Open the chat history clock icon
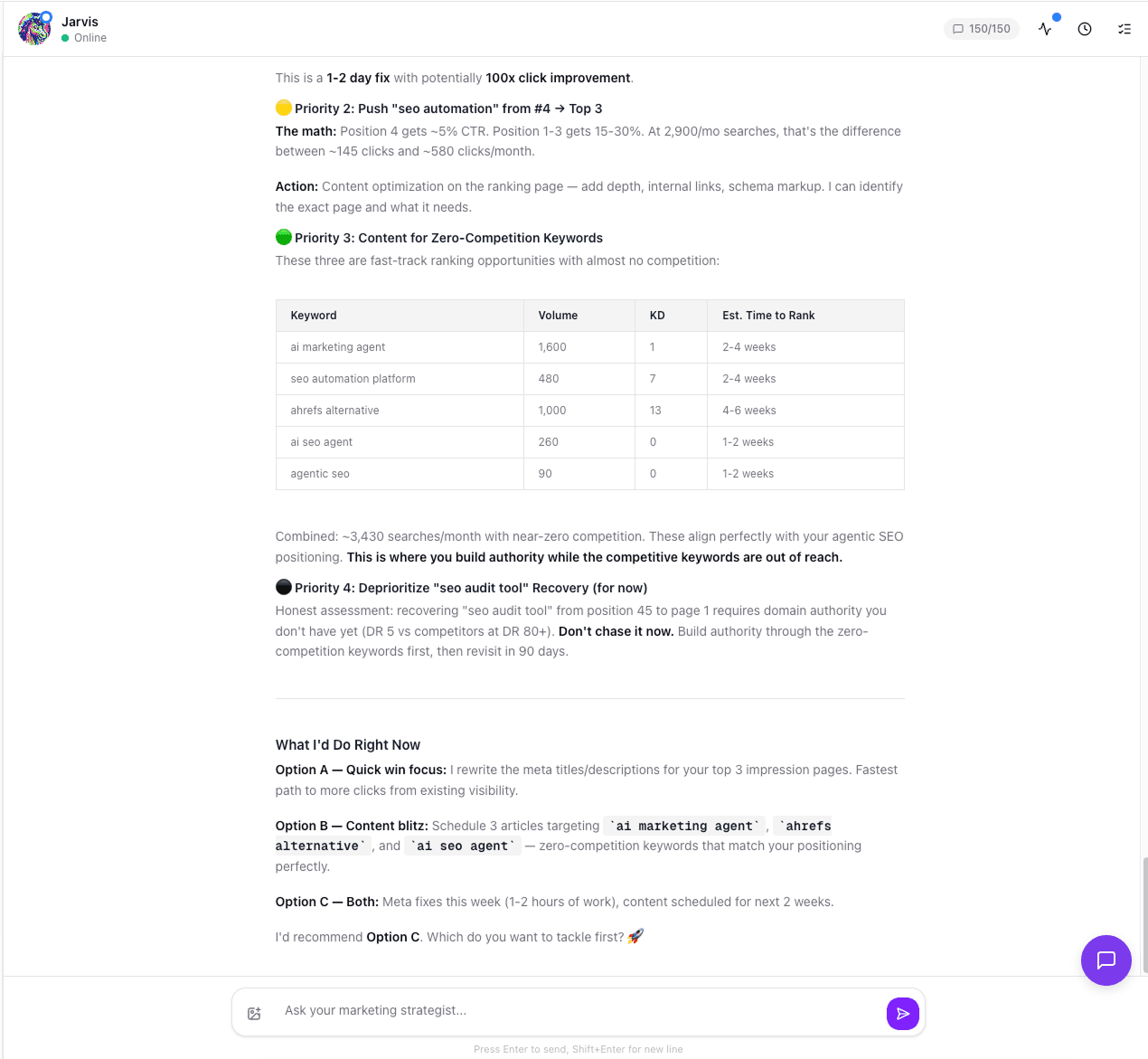The image size is (1148, 1059). point(1085,28)
